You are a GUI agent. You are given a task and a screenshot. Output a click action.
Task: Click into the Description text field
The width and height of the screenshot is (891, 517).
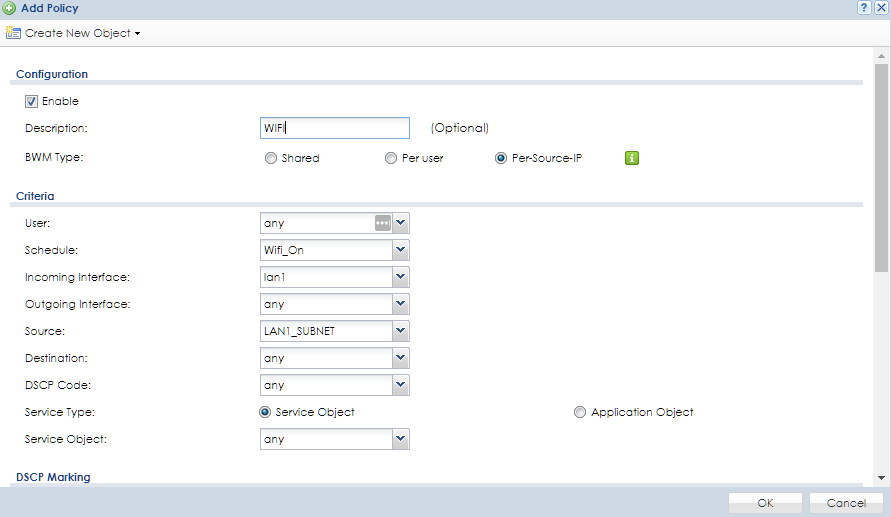click(x=334, y=128)
